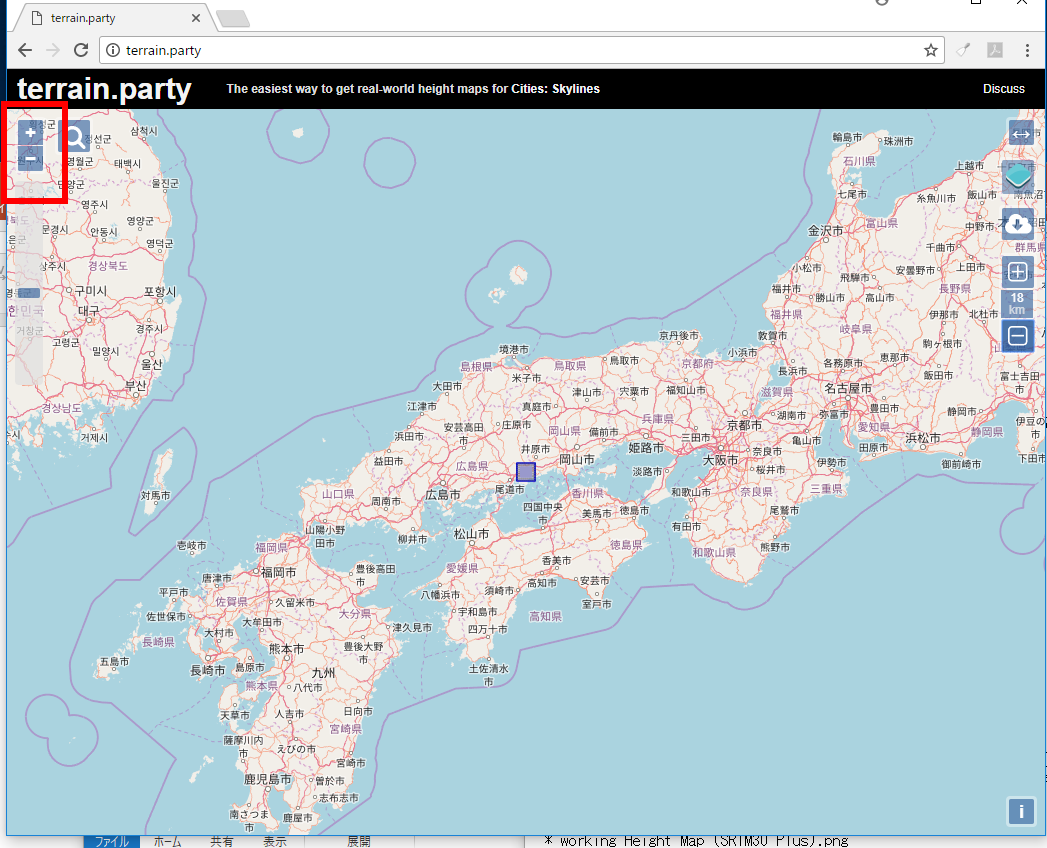Increase selection box size with boxed plus
The width and height of the screenshot is (1047, 848).
coord(1018,272)
